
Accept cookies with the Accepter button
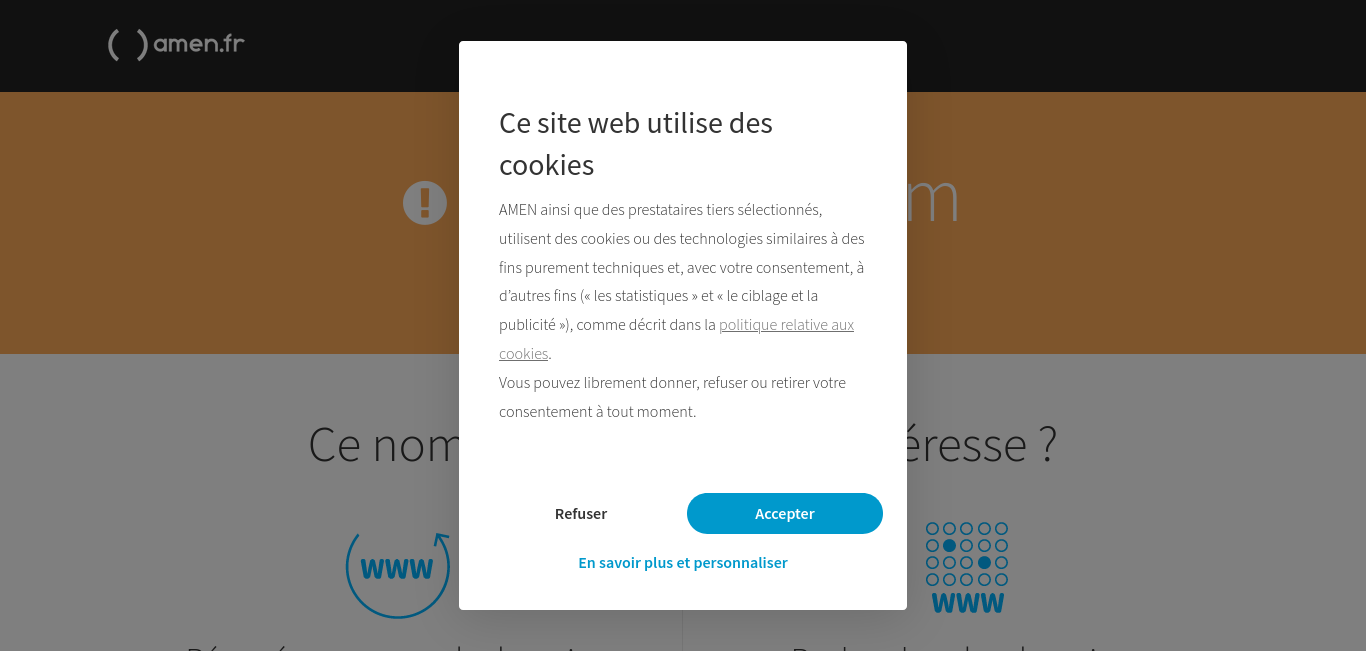point(785,513)
